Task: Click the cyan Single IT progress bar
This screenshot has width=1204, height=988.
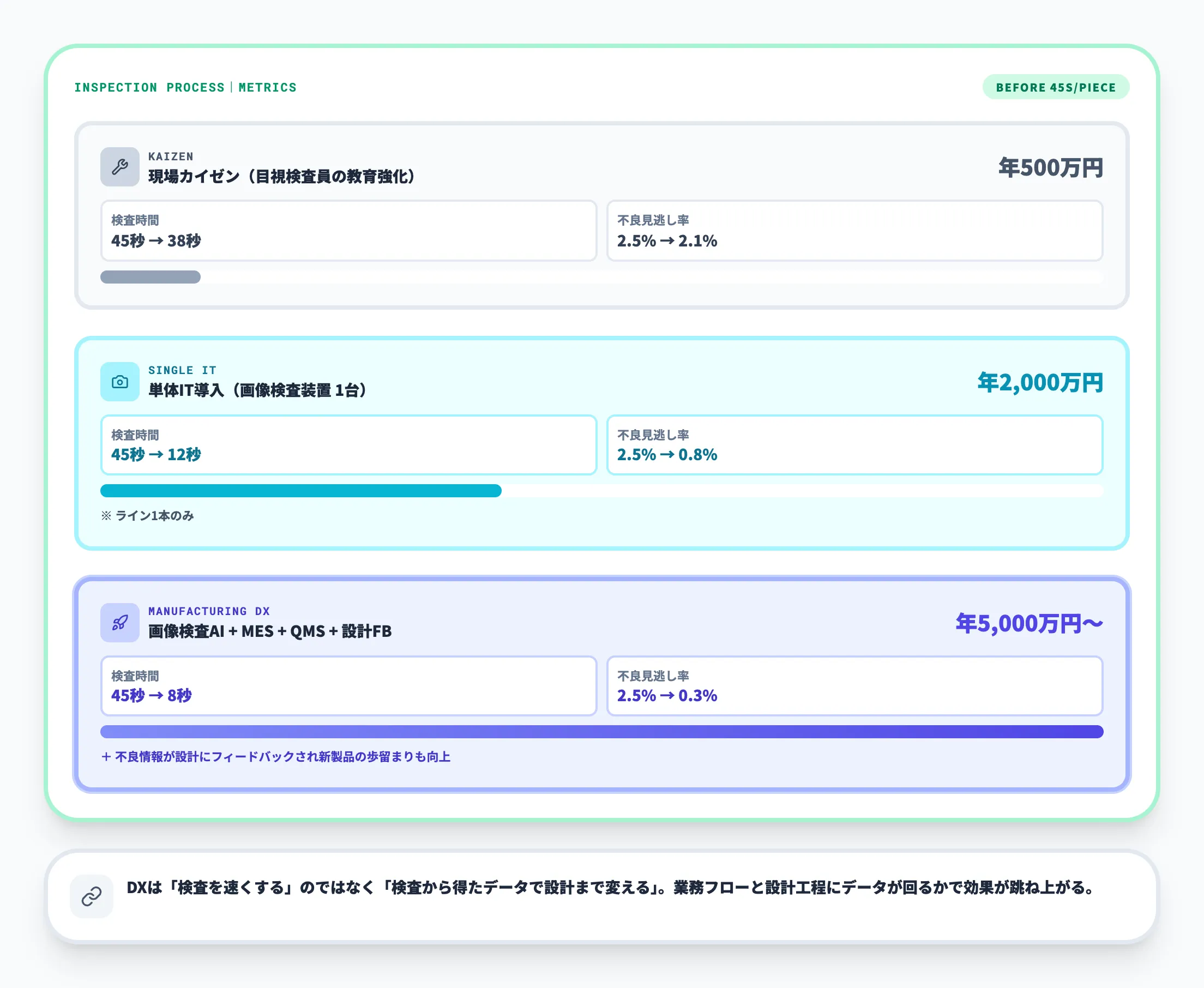Action: pos(300,491)
